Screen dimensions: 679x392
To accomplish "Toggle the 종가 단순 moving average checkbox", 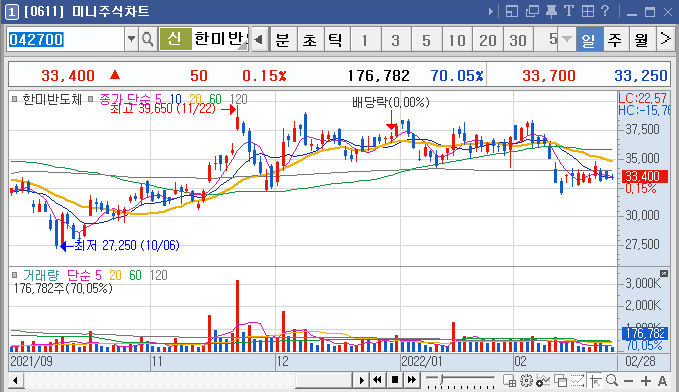I will click(x=91, y=99).
